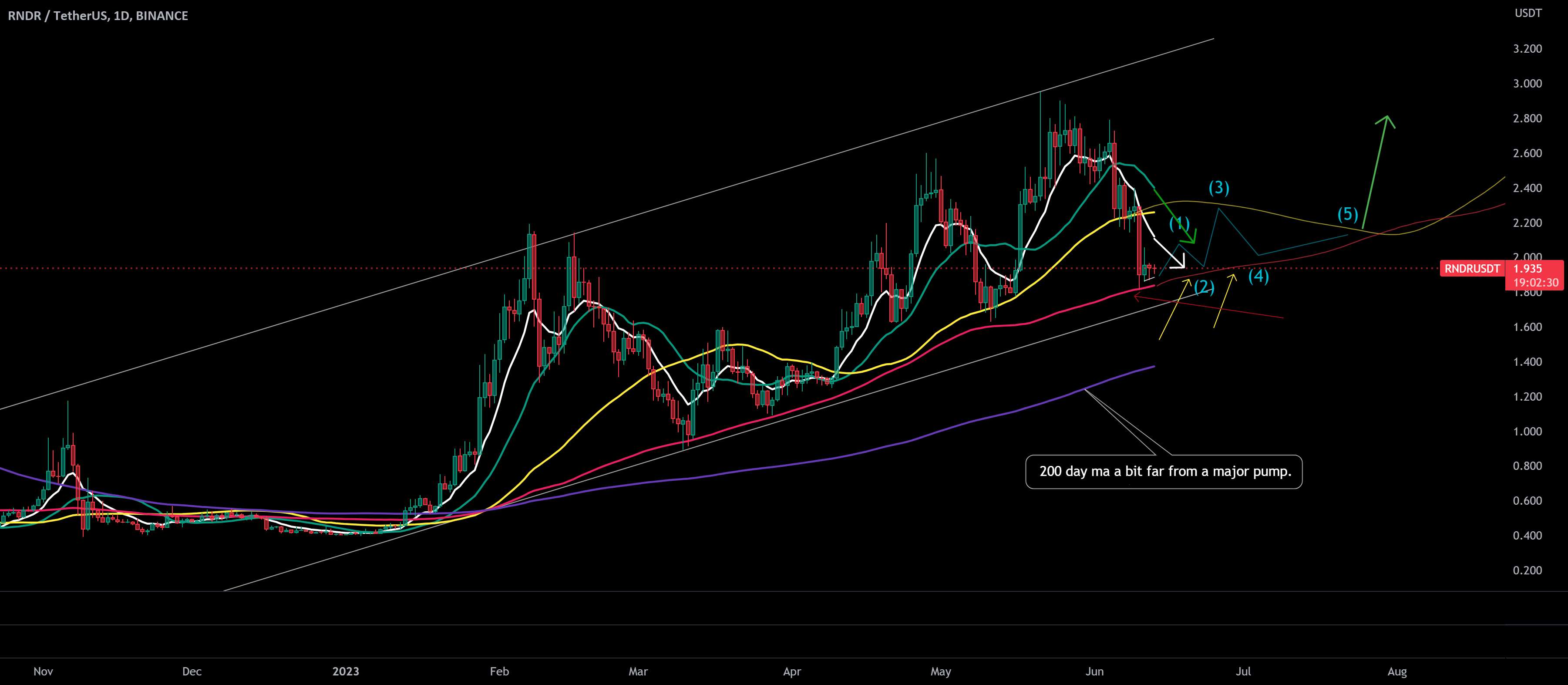Click the 2023 label on time axis
Image resolution: width=1568 pixels, height=685 pixels.
(x=346, y=672)
